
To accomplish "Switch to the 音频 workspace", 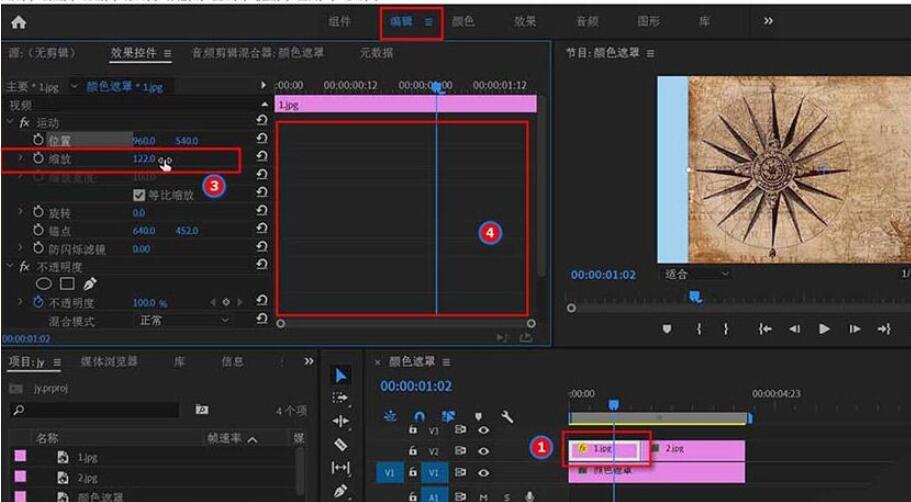I will pyautogui.click(x=587, y=21).
